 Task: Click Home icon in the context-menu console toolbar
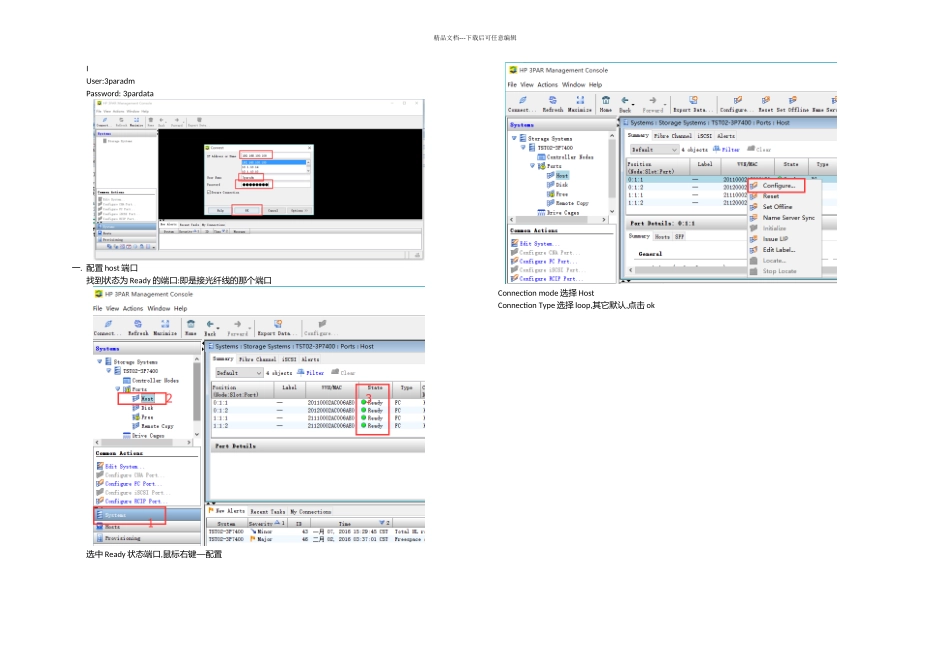click(605, 101)
